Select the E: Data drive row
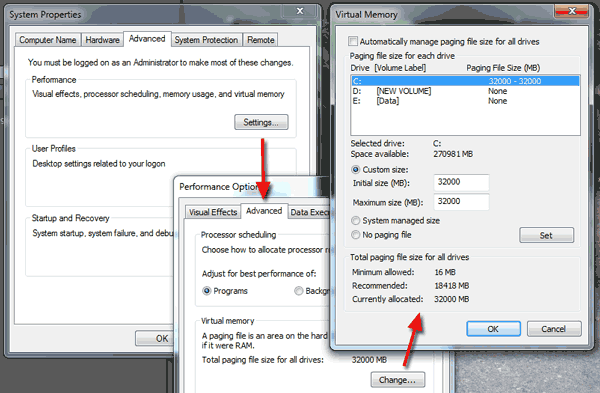 pyautogui.click(x=465, y=101)
